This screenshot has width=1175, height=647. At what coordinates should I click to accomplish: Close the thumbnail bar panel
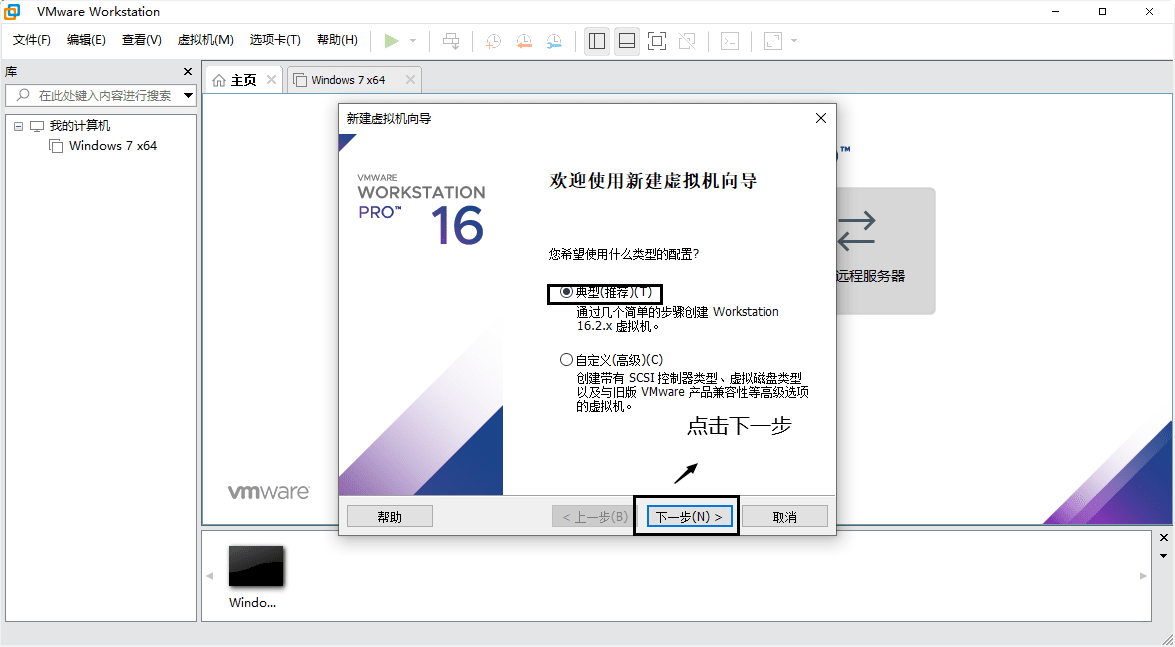pyautogui.click(x=1164, y=538)
